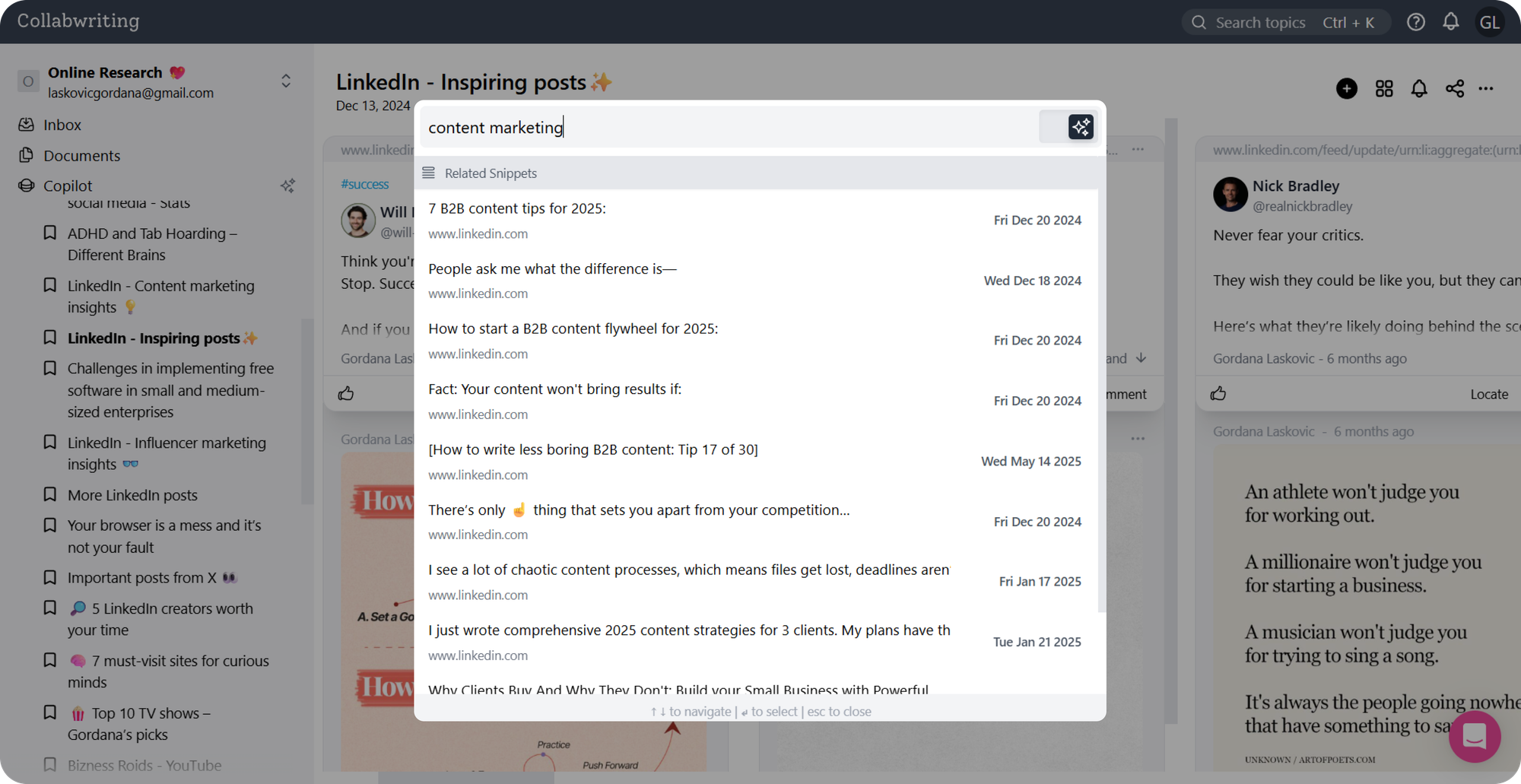The width and height of the screenshot is (1521, 784).
Task: Open "More LinkedIn posts" topic
Action: click(x=132, y=495)
